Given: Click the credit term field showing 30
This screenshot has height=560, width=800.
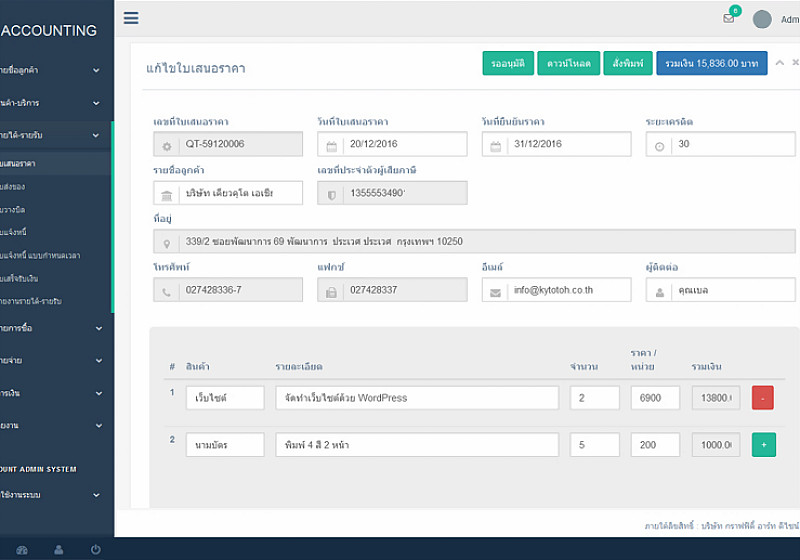Looking at the screenshot, I should [733, 144].
